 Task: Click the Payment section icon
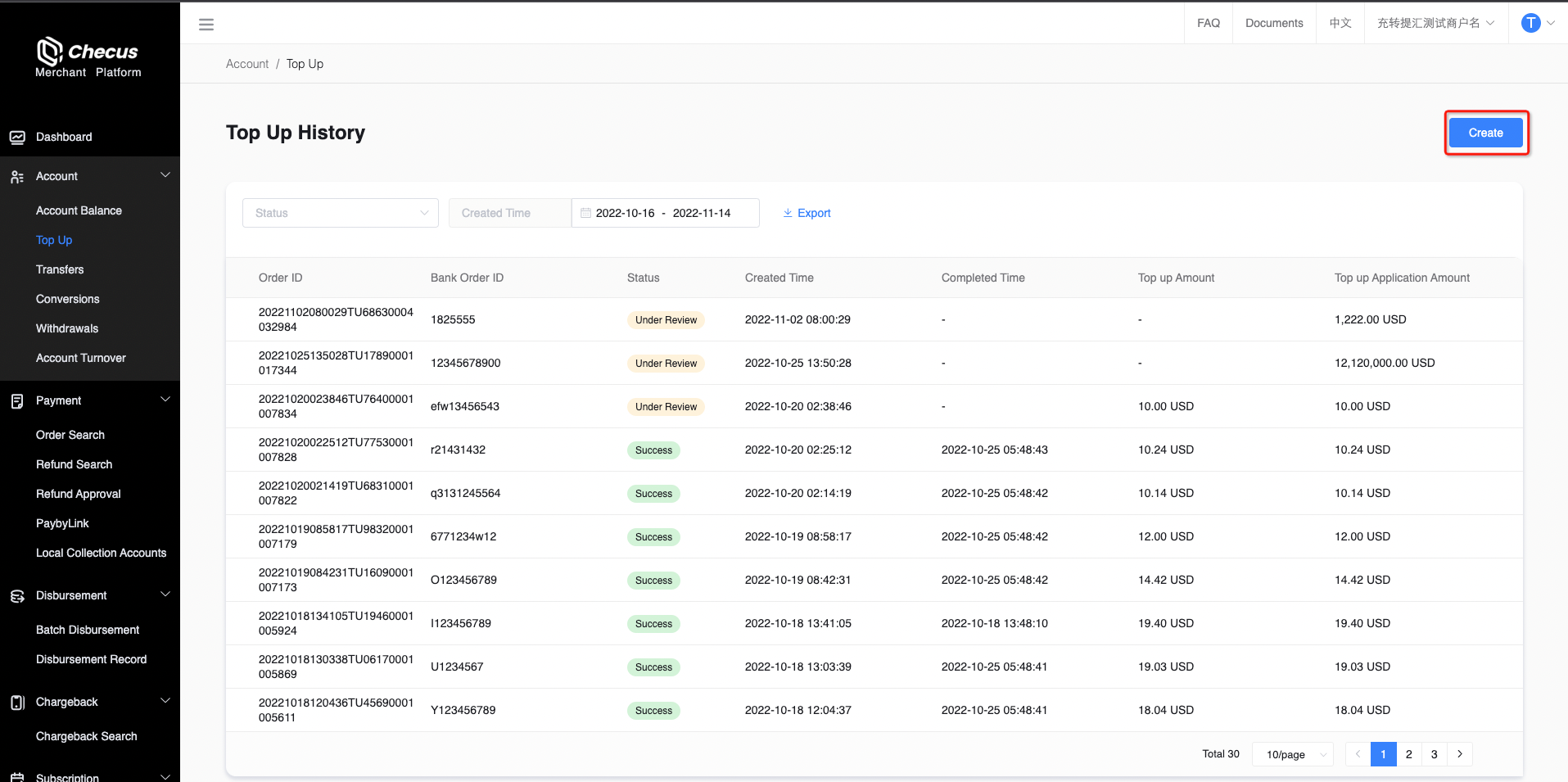[x=17, y=401]
